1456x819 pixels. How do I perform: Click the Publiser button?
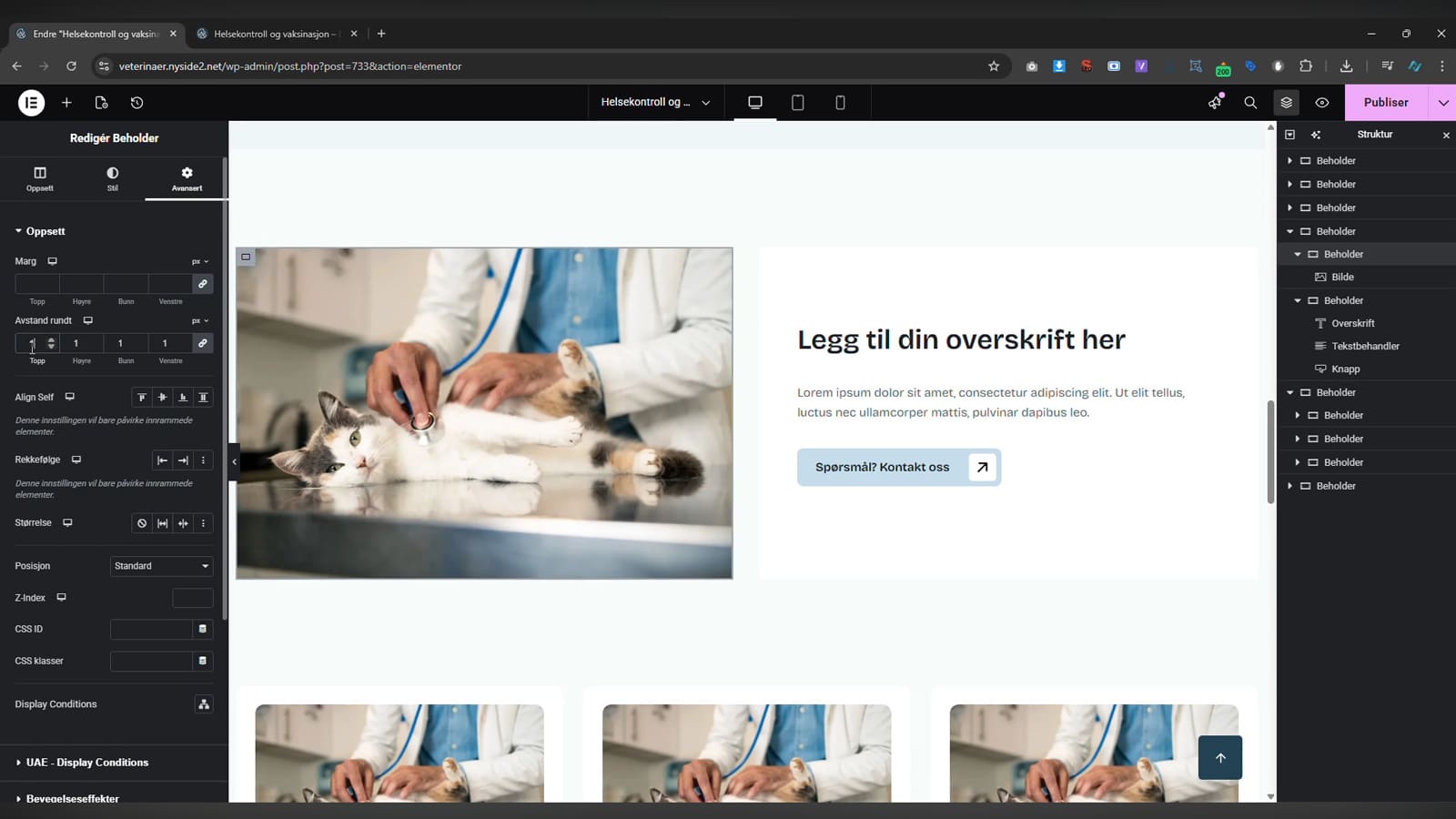click(x=1386, y=103)
